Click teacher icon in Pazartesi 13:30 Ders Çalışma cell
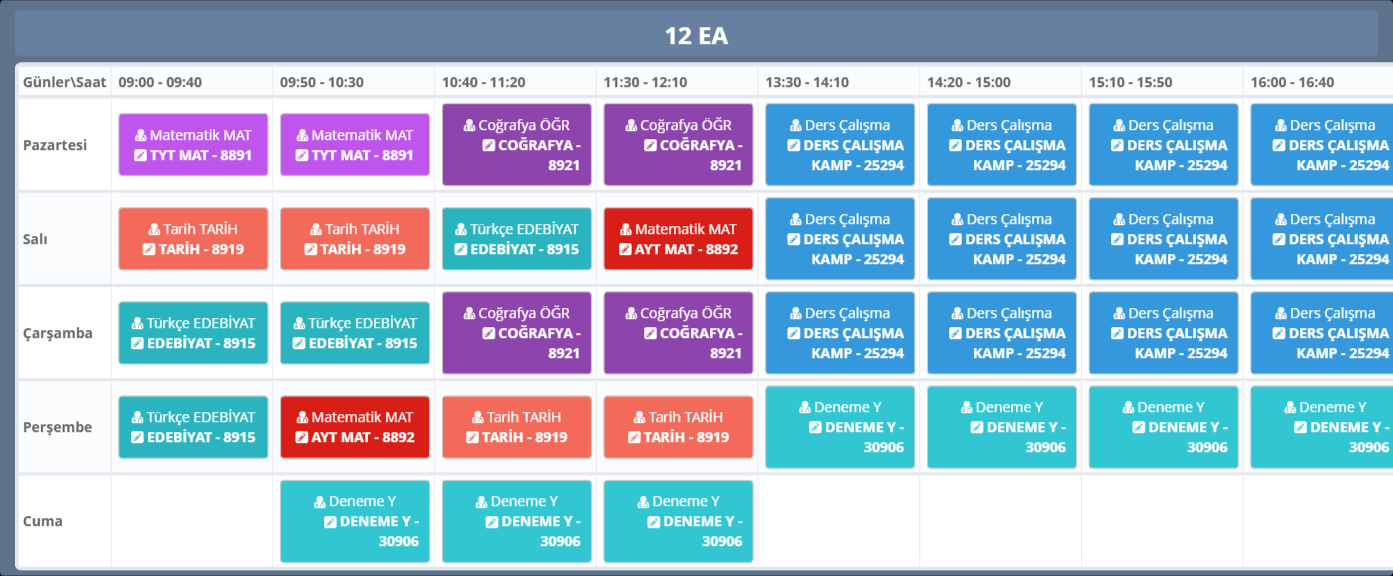The image size is (1393, 576). click(795, 125)
